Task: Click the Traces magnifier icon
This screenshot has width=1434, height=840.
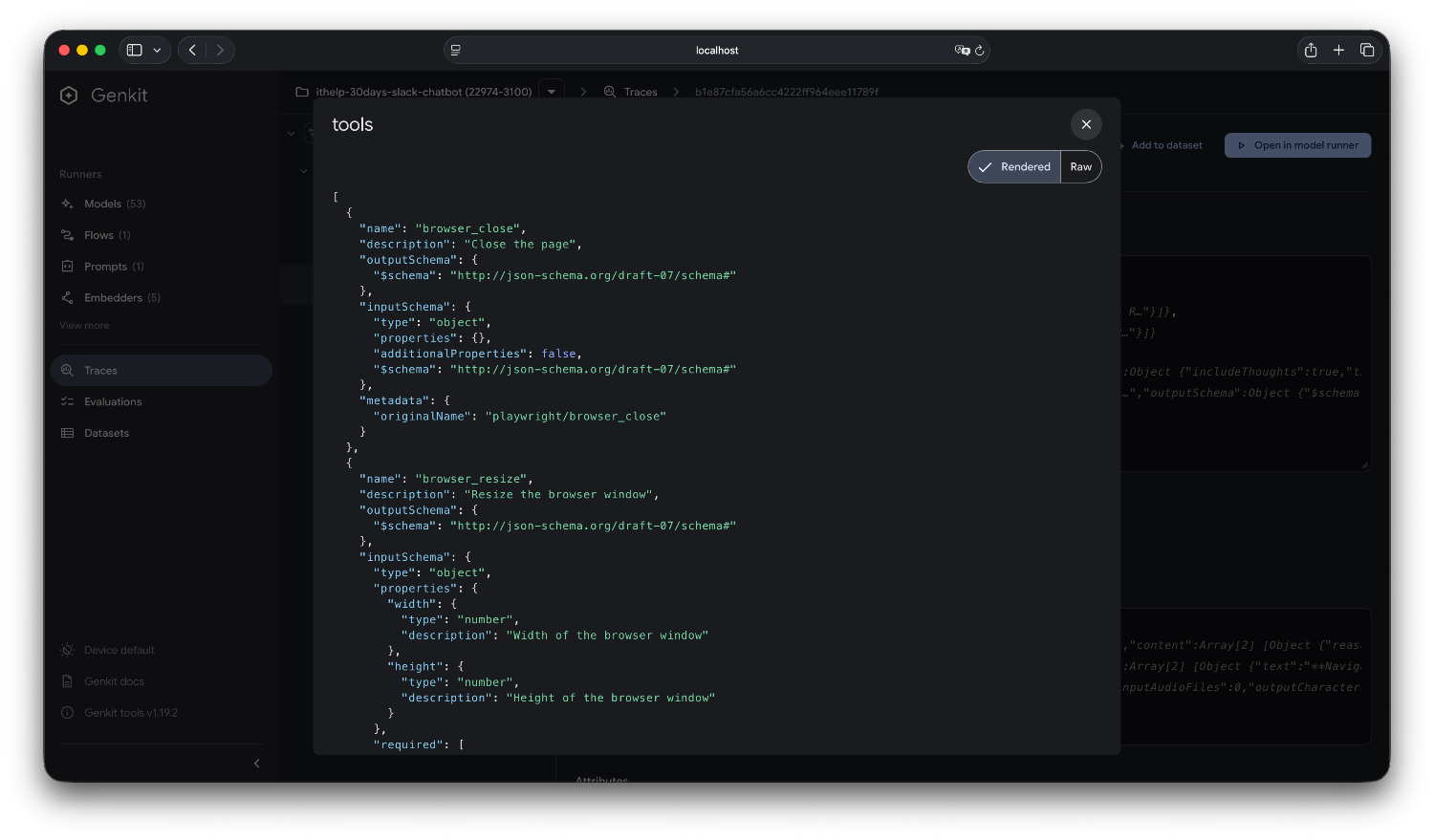Action: click(x=67, y=371)
